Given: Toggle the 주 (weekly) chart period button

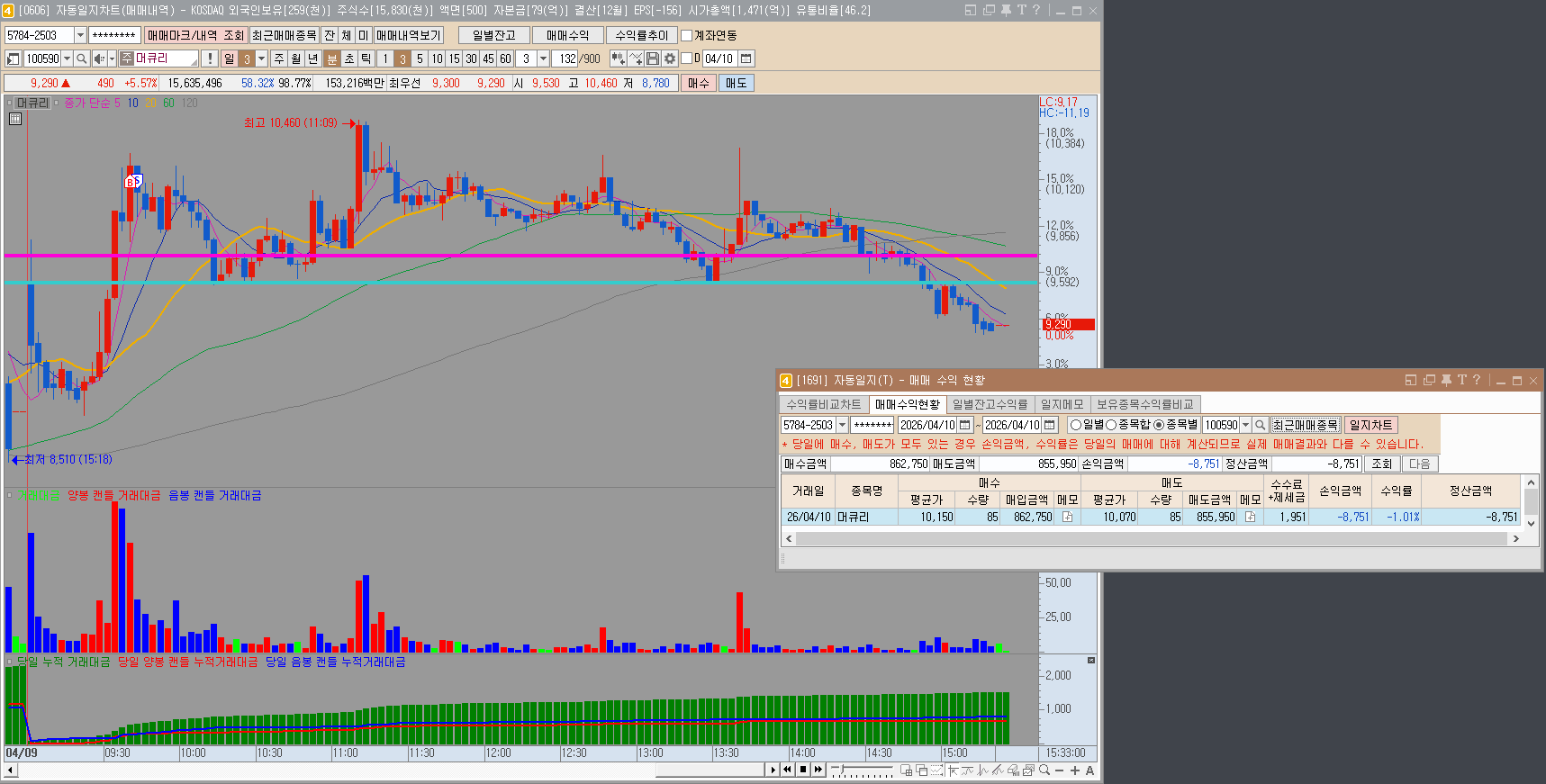Looking at the screenshot, I should pos(279,59).
